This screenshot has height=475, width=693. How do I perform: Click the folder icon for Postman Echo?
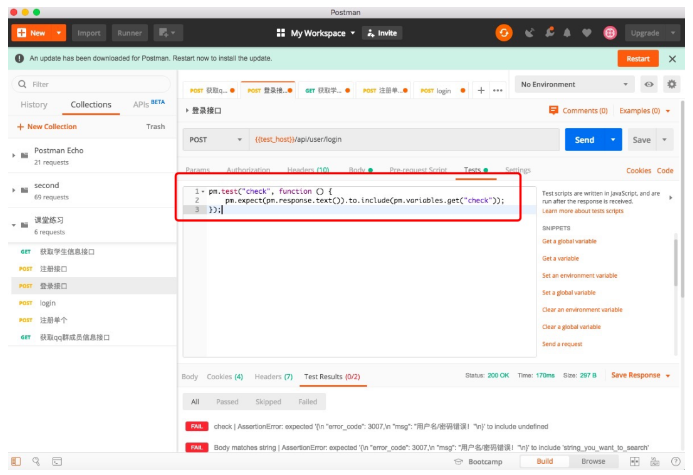25,156
